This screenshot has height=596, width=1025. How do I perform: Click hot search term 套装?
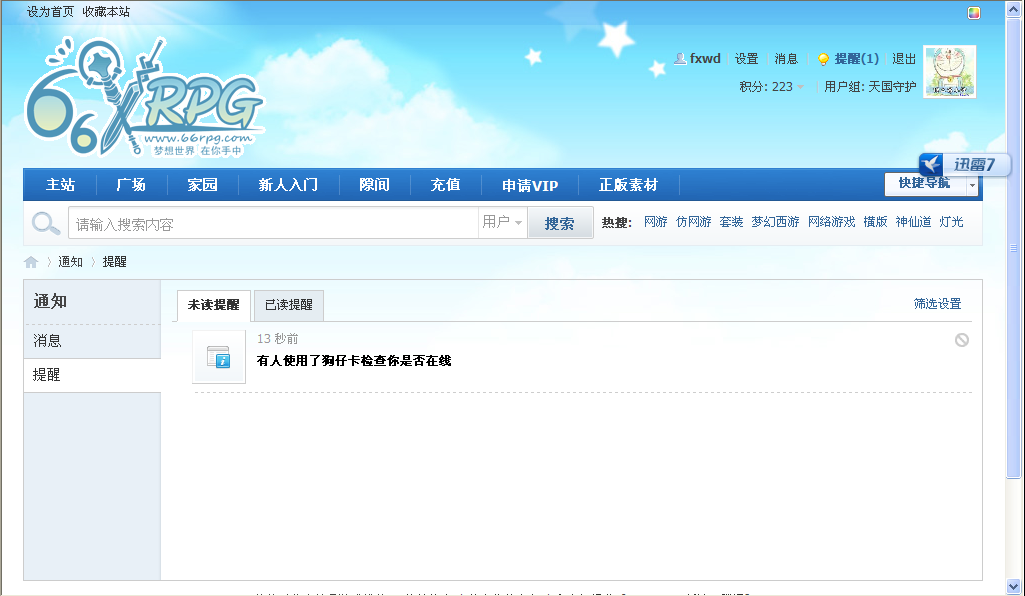731,222
